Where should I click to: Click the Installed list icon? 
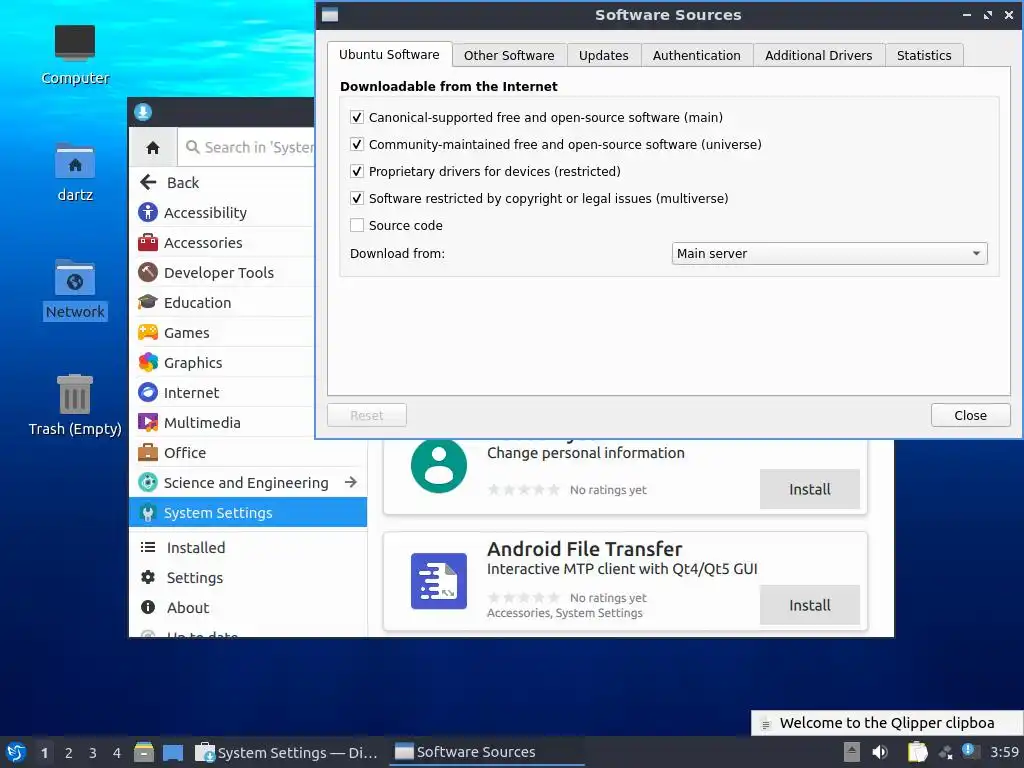[x=148, y=547]
